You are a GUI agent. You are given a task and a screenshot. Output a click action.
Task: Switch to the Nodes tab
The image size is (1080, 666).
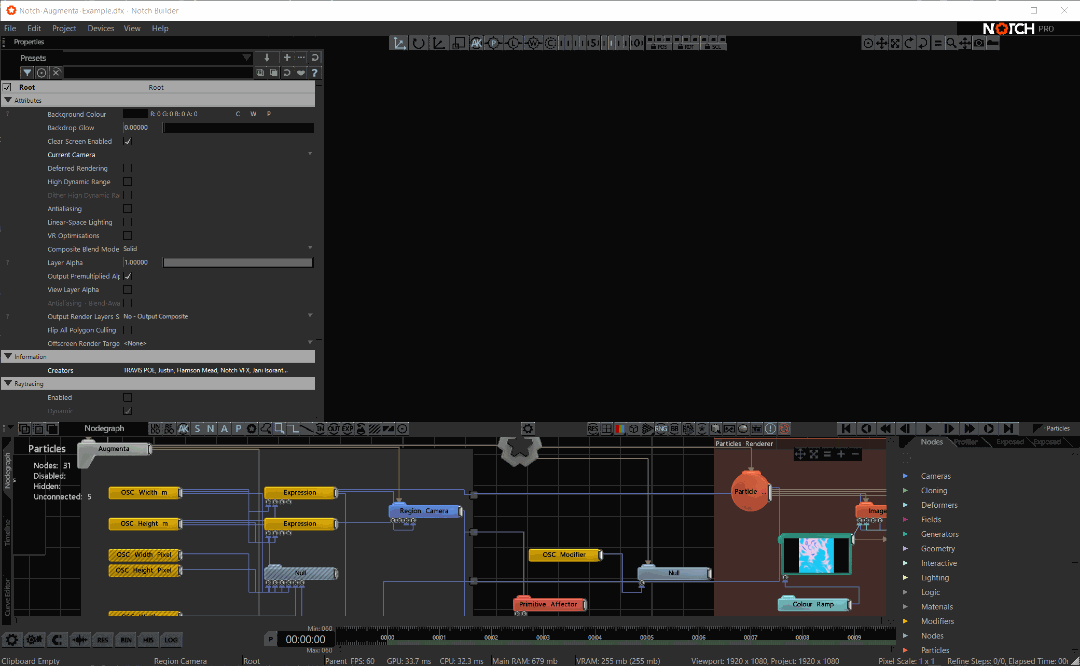(932, 441)
